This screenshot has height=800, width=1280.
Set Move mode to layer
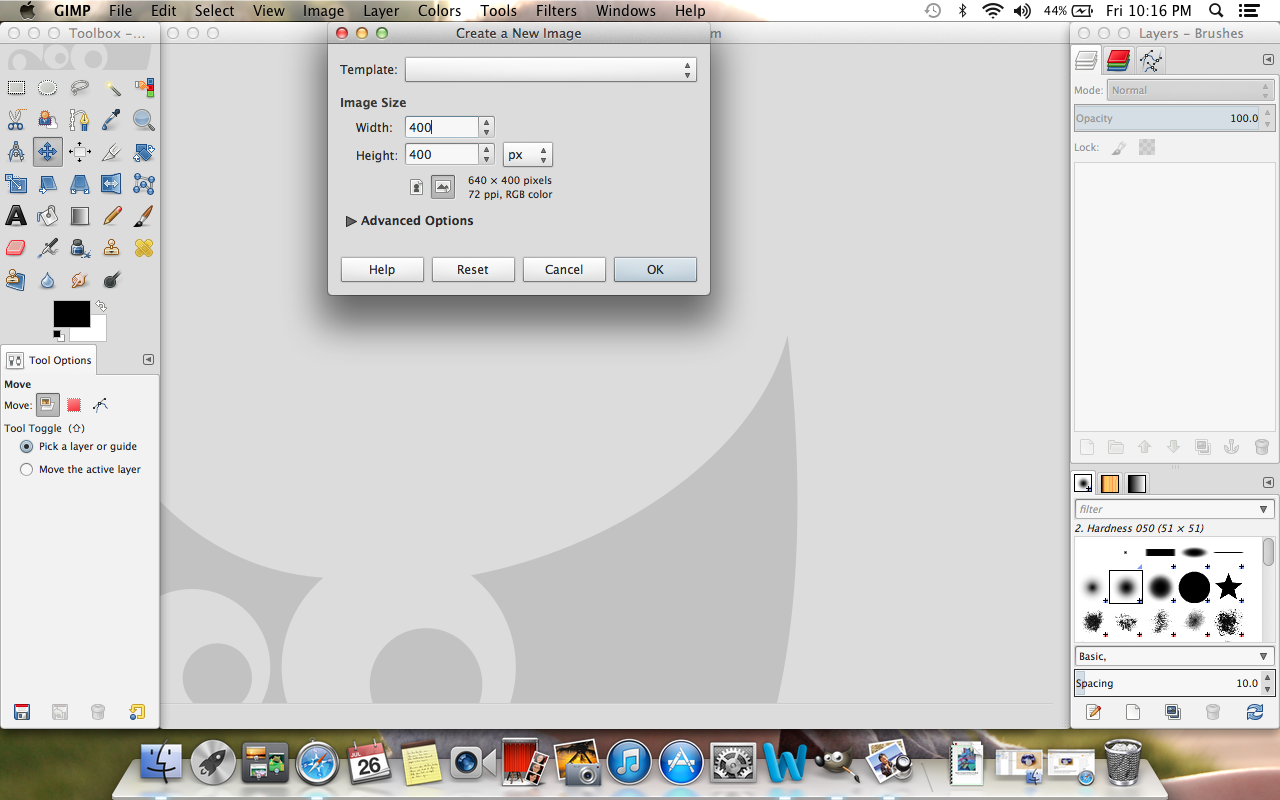coord(47,405)
